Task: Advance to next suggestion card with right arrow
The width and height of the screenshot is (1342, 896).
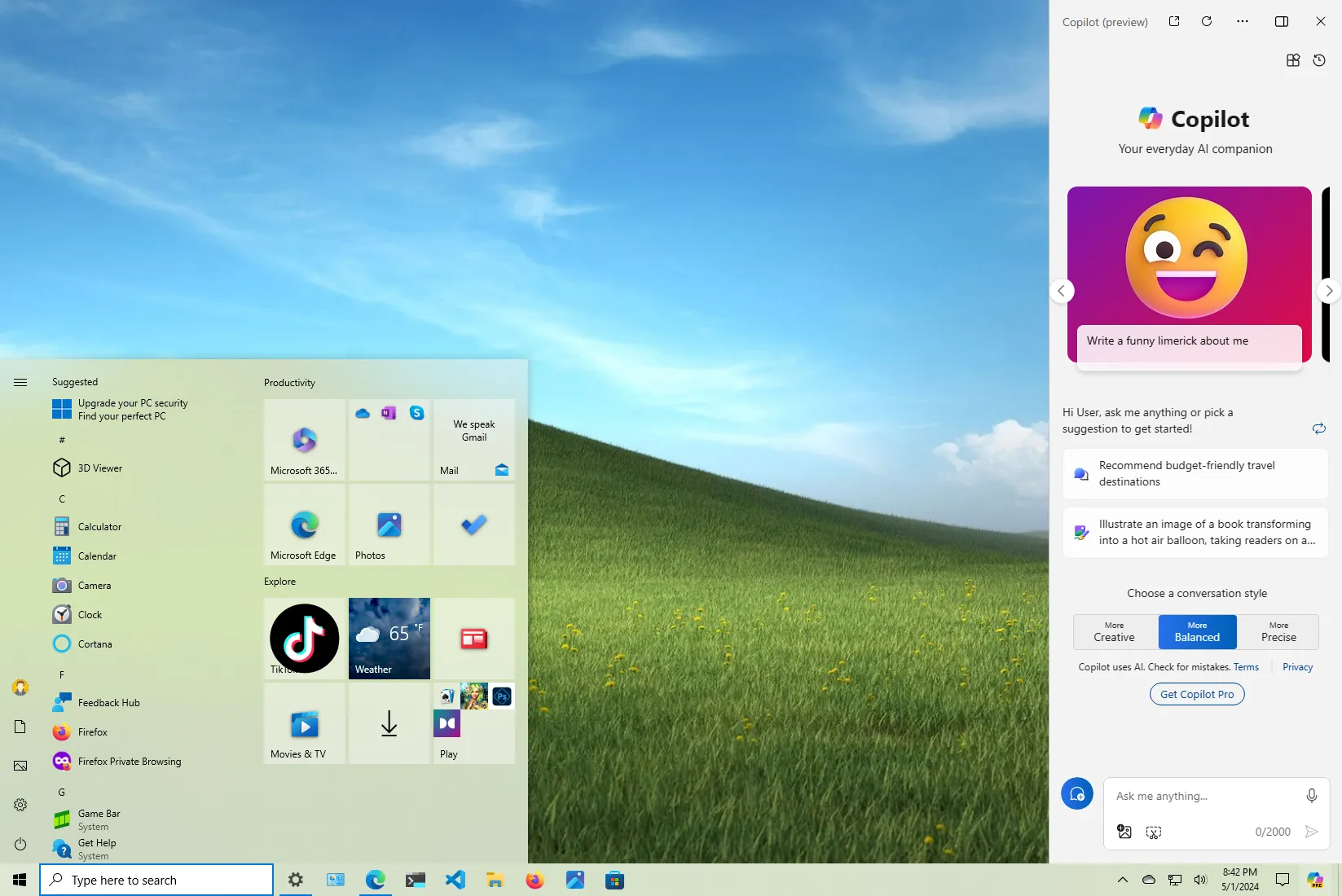Action: tap(1328, 291)
